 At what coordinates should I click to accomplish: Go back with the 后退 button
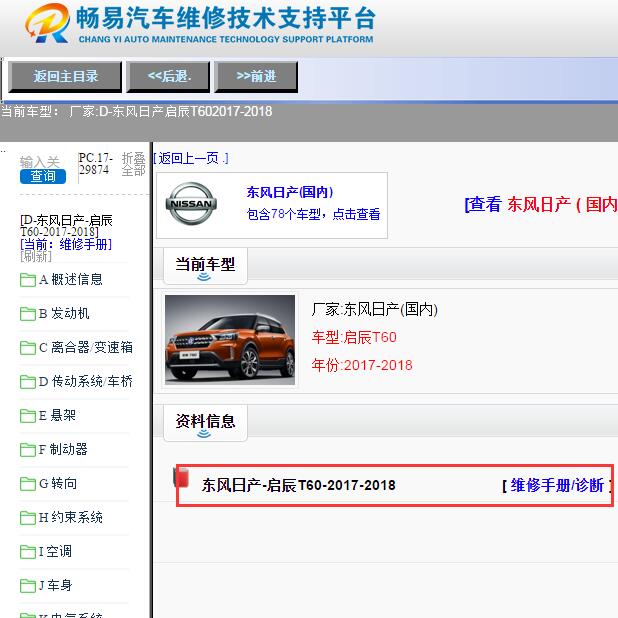click(x=168, y=76)
